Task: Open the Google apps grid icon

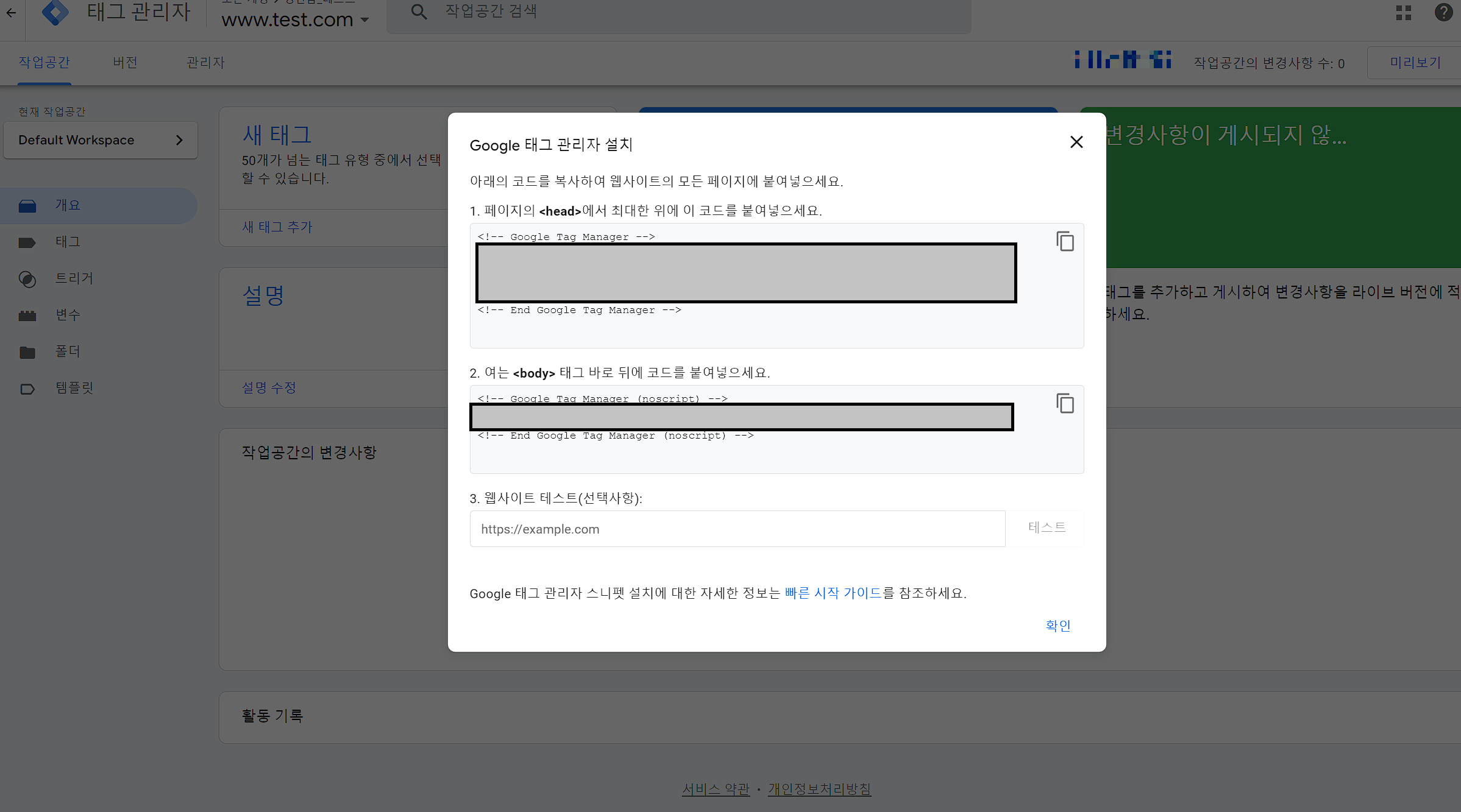Action: tap(1404, 12)
